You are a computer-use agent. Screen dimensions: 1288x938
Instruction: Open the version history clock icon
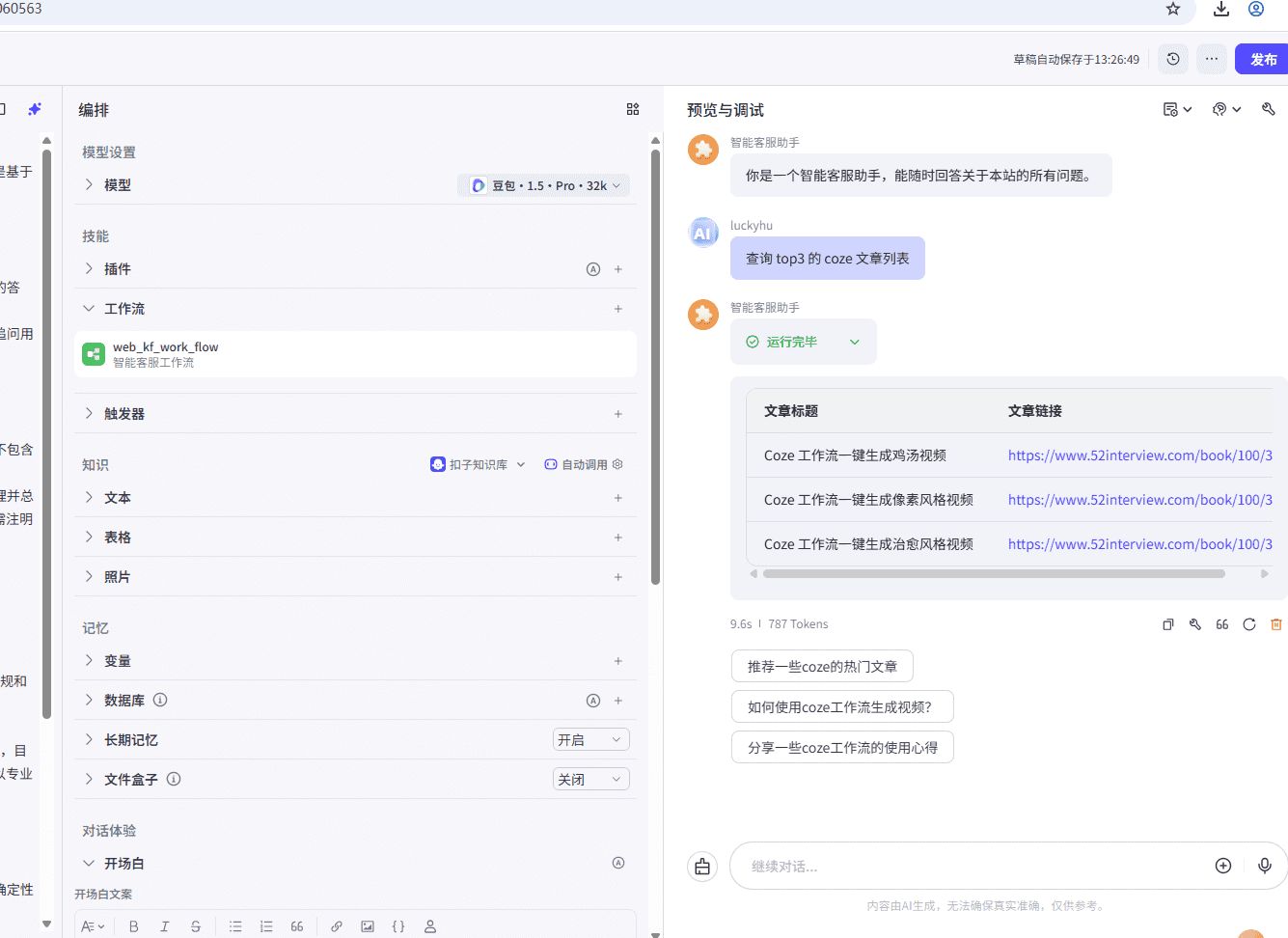(x=1173, y=59)
